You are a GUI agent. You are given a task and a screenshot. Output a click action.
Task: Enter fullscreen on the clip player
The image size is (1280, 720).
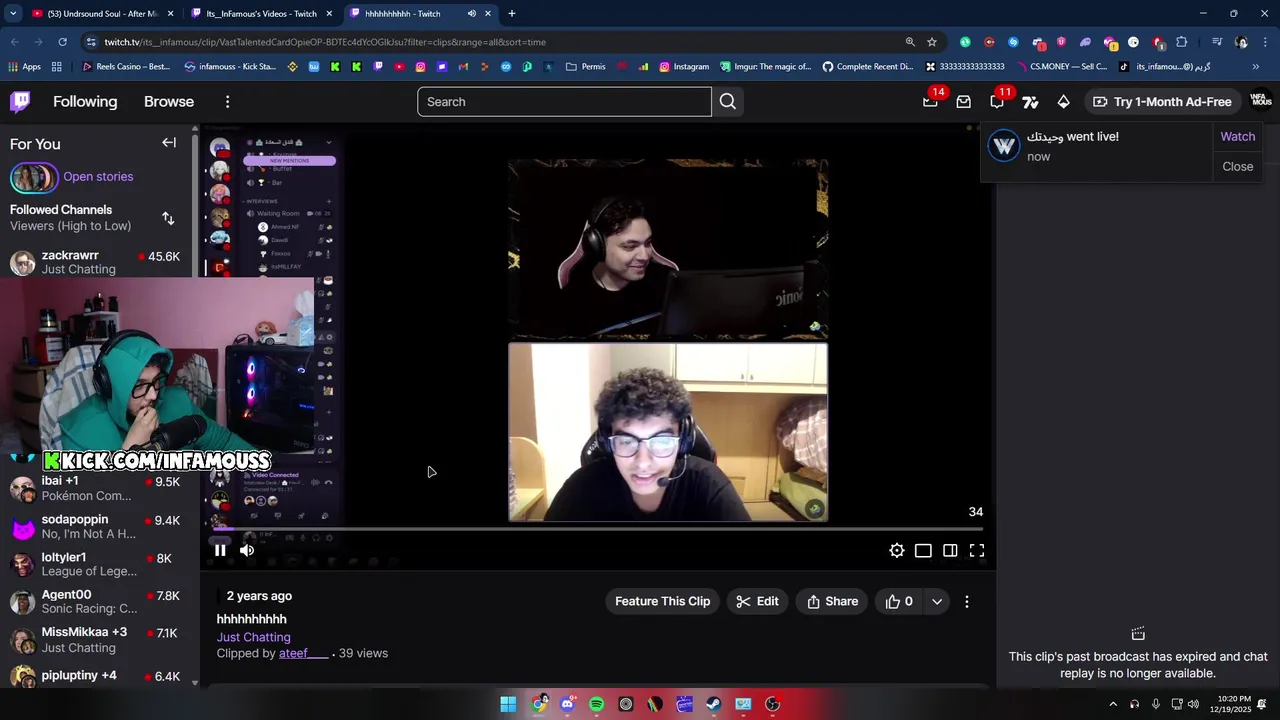(977, 550)
